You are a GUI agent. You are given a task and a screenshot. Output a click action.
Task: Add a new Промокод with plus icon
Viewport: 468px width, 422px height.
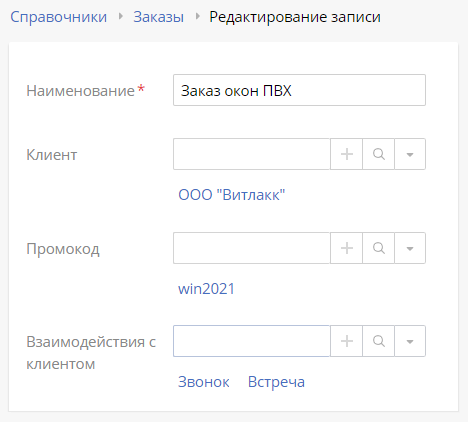tap(346, 248)
